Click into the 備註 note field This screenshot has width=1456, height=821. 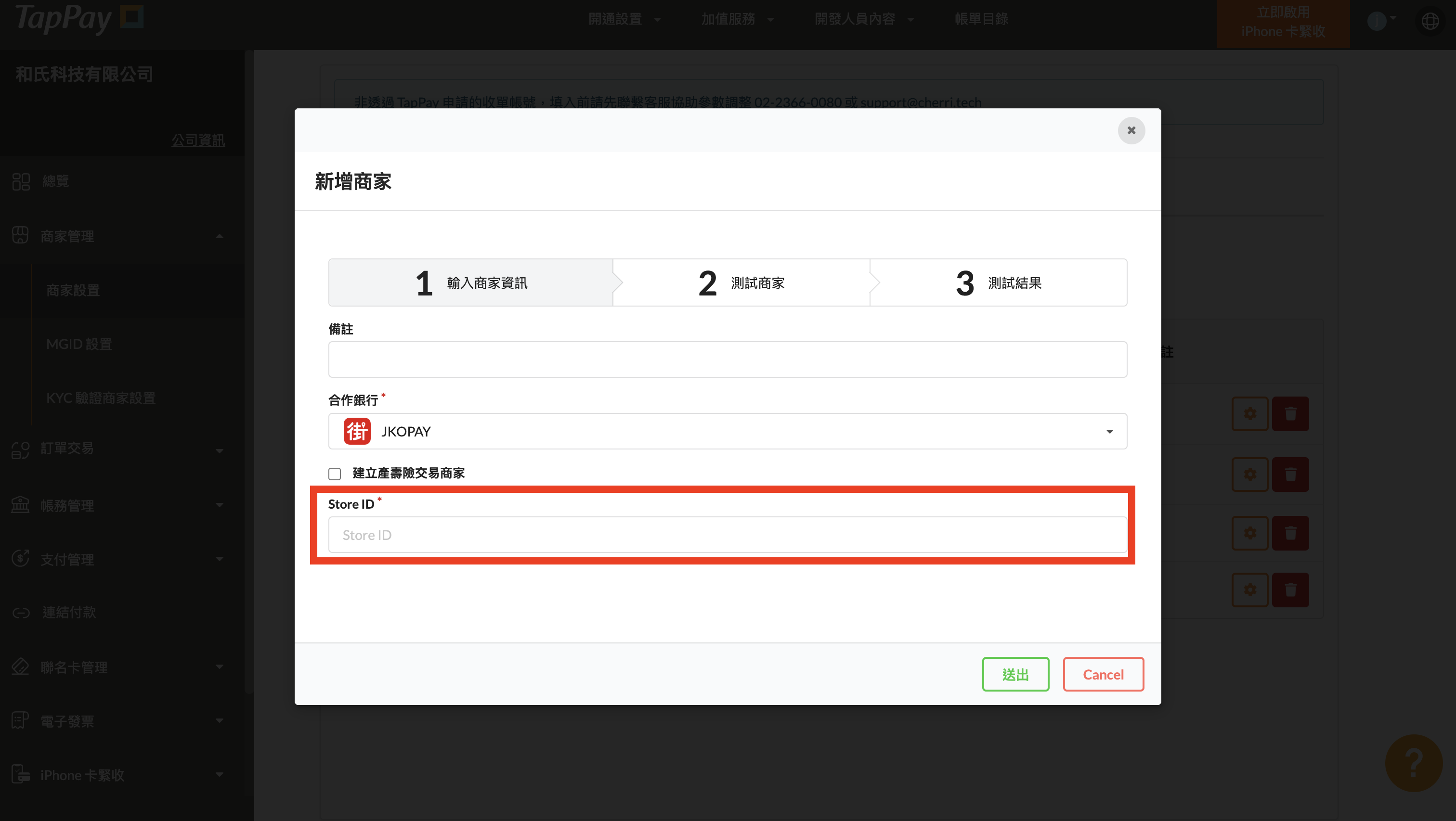click(728, 359)
